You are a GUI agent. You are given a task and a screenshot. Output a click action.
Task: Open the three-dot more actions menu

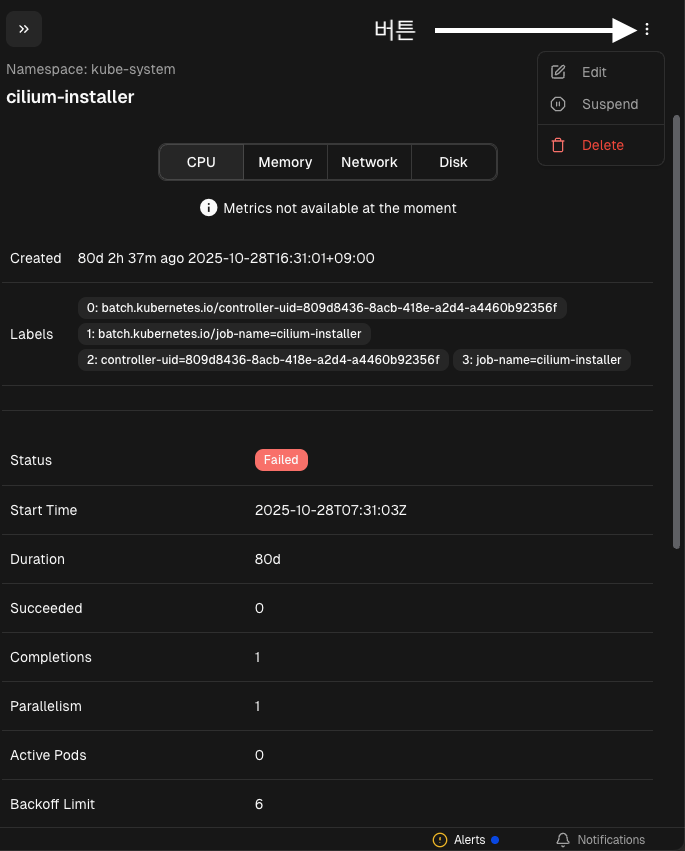point(647,30)
